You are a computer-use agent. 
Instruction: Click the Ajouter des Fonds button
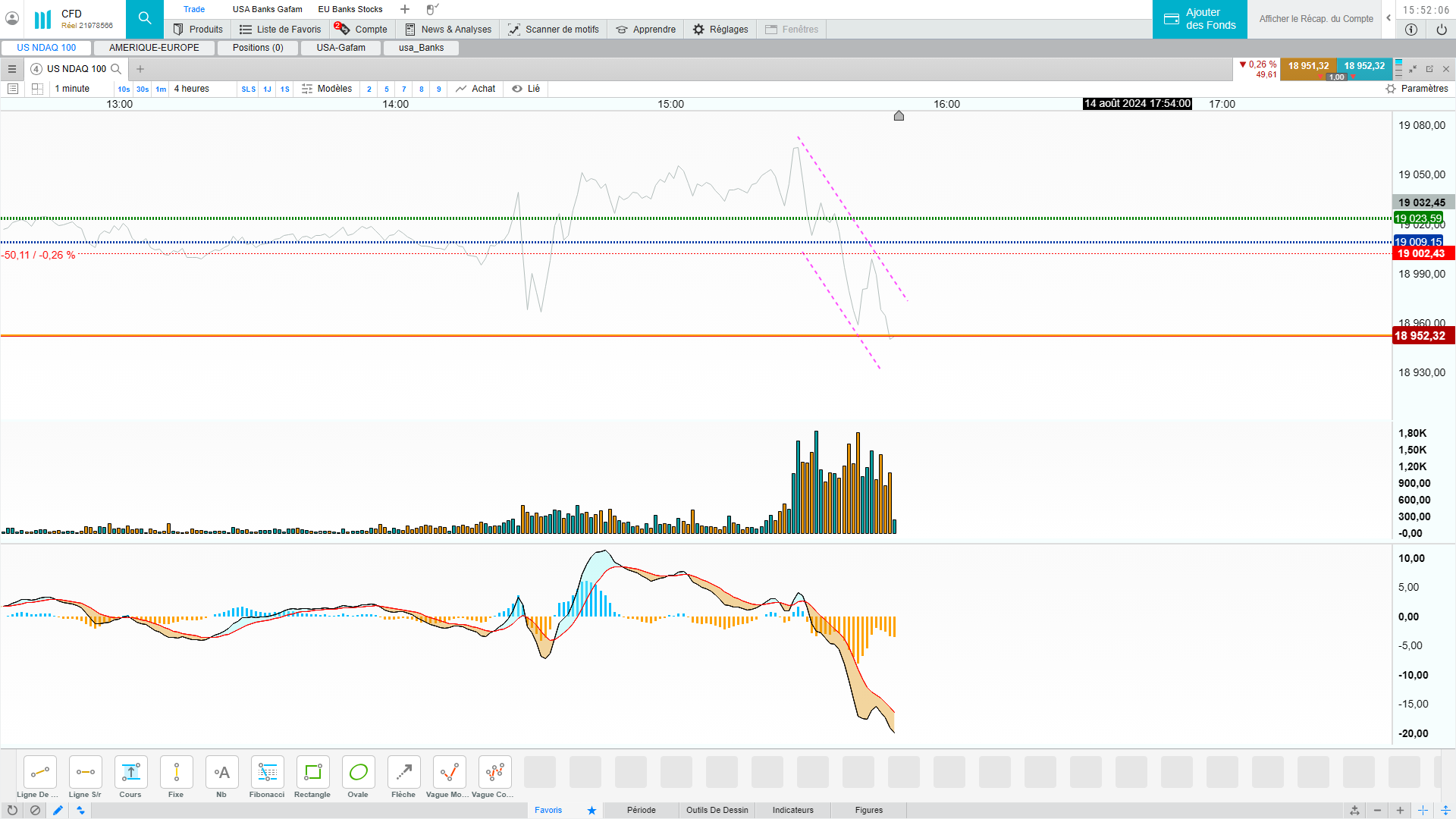(x=1200, y=19)
